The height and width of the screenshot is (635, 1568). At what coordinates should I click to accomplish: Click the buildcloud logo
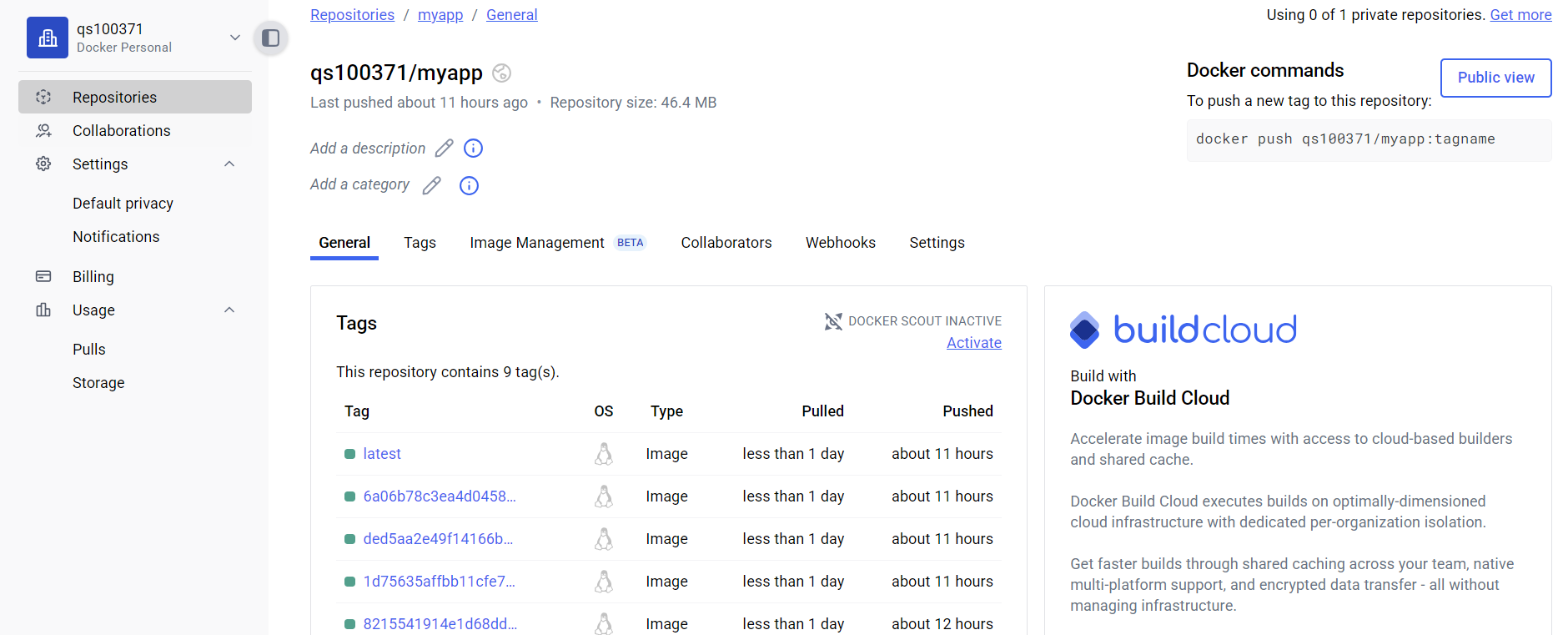[x=1184, y=330]
